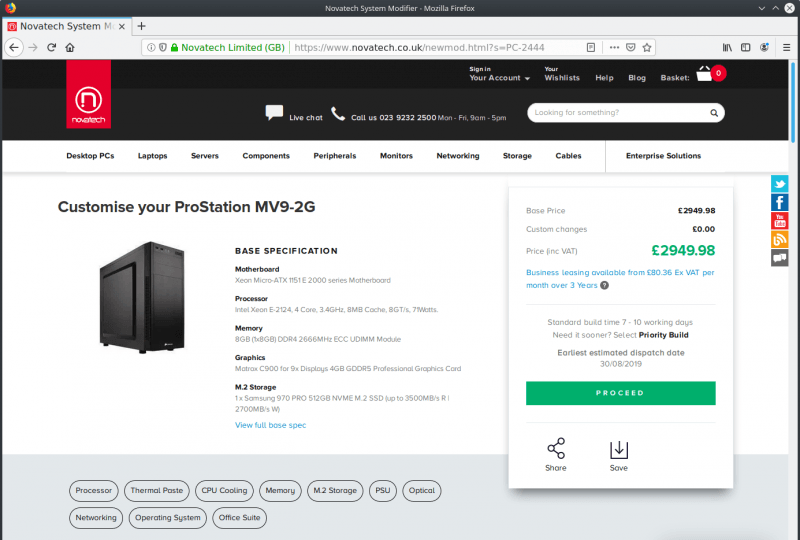Open Your Wishlists

click(x=562, y=74)
